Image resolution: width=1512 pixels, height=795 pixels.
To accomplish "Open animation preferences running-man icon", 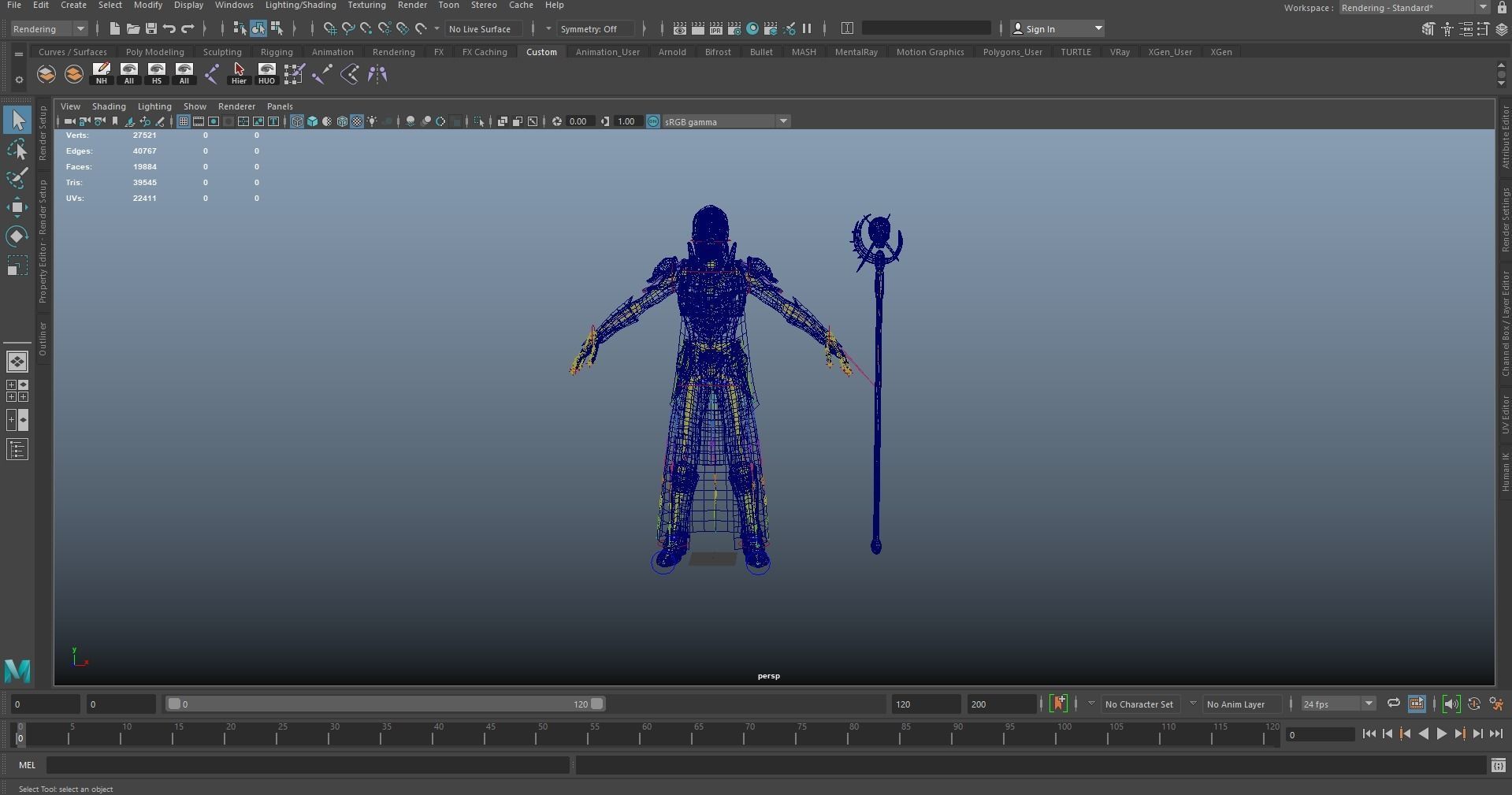I will click(x=1496, y=704).
